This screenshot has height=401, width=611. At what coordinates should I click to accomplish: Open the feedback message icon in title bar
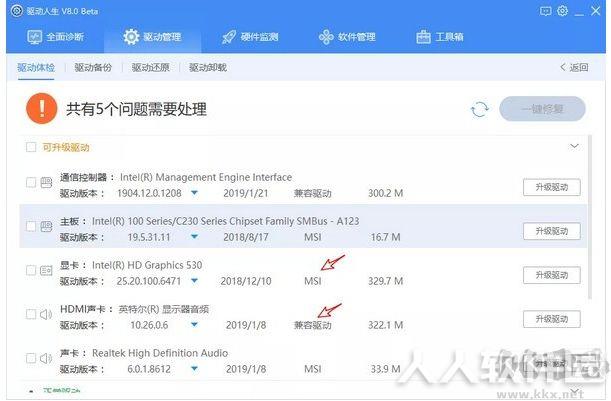click(546, 11)
